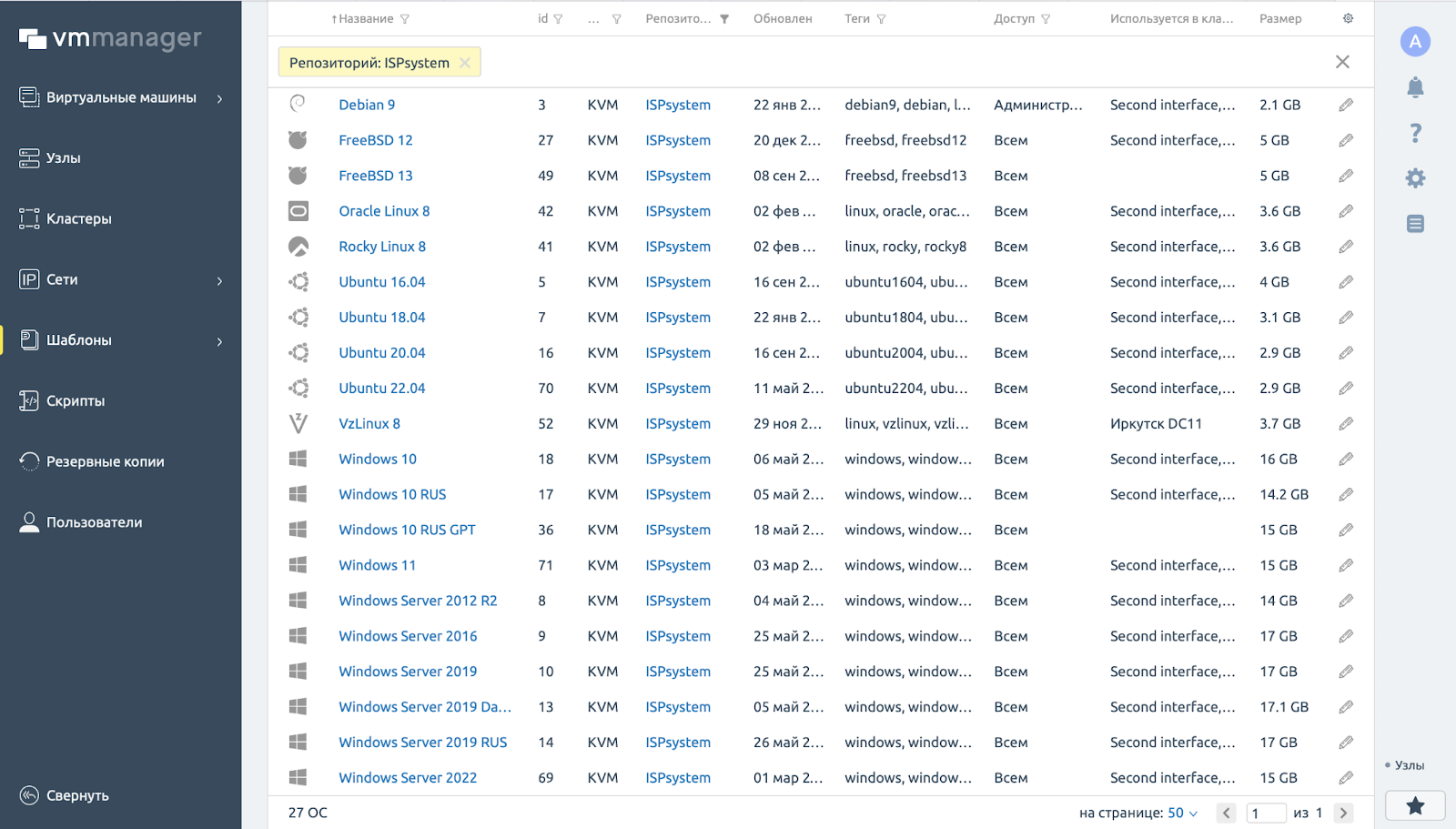1456x829 pixels.
Task: Open the Windows Server 2019 RUS link
Action: [x=422, y=743]
